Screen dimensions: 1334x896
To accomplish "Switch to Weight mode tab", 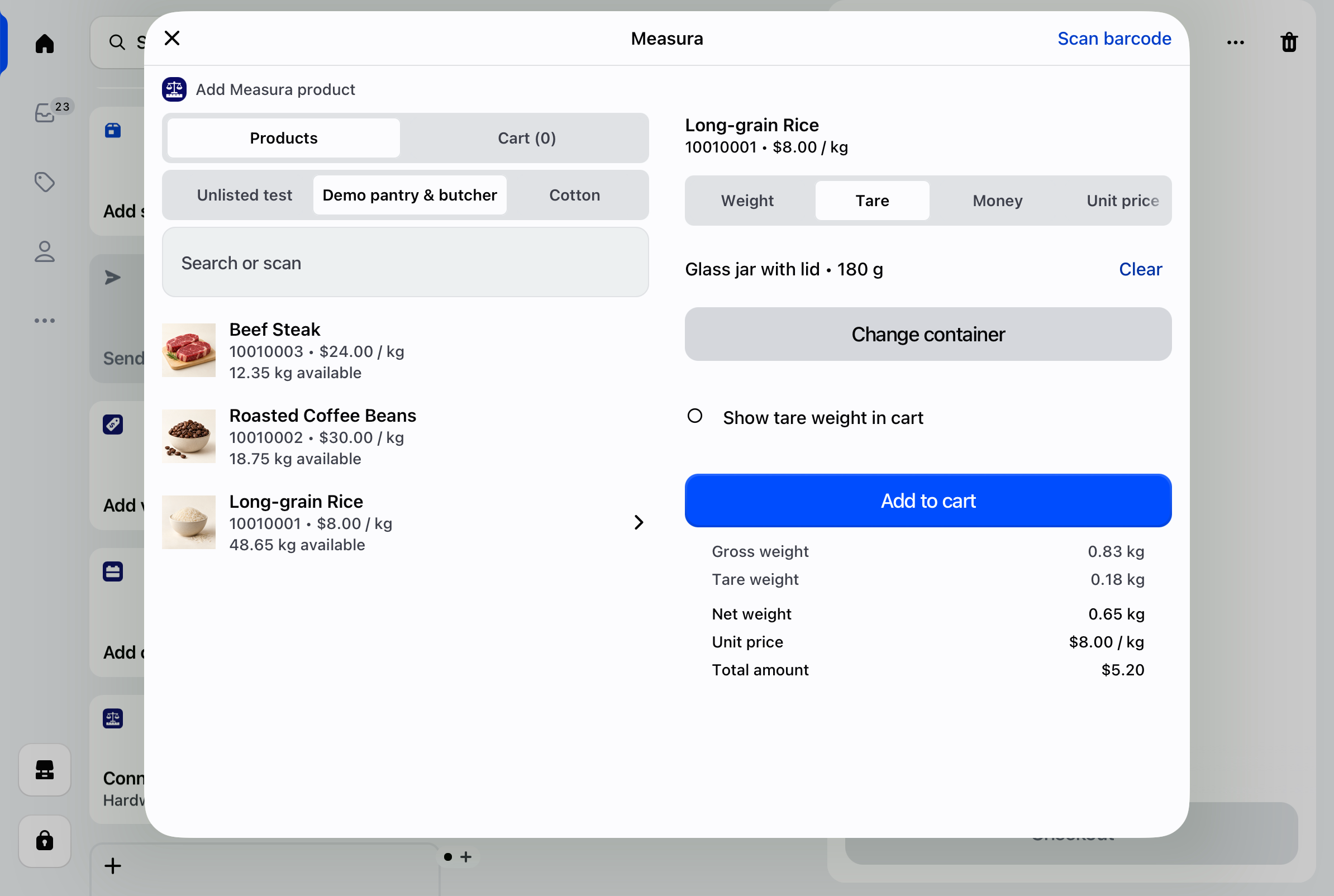I will [x=747, y=201].
